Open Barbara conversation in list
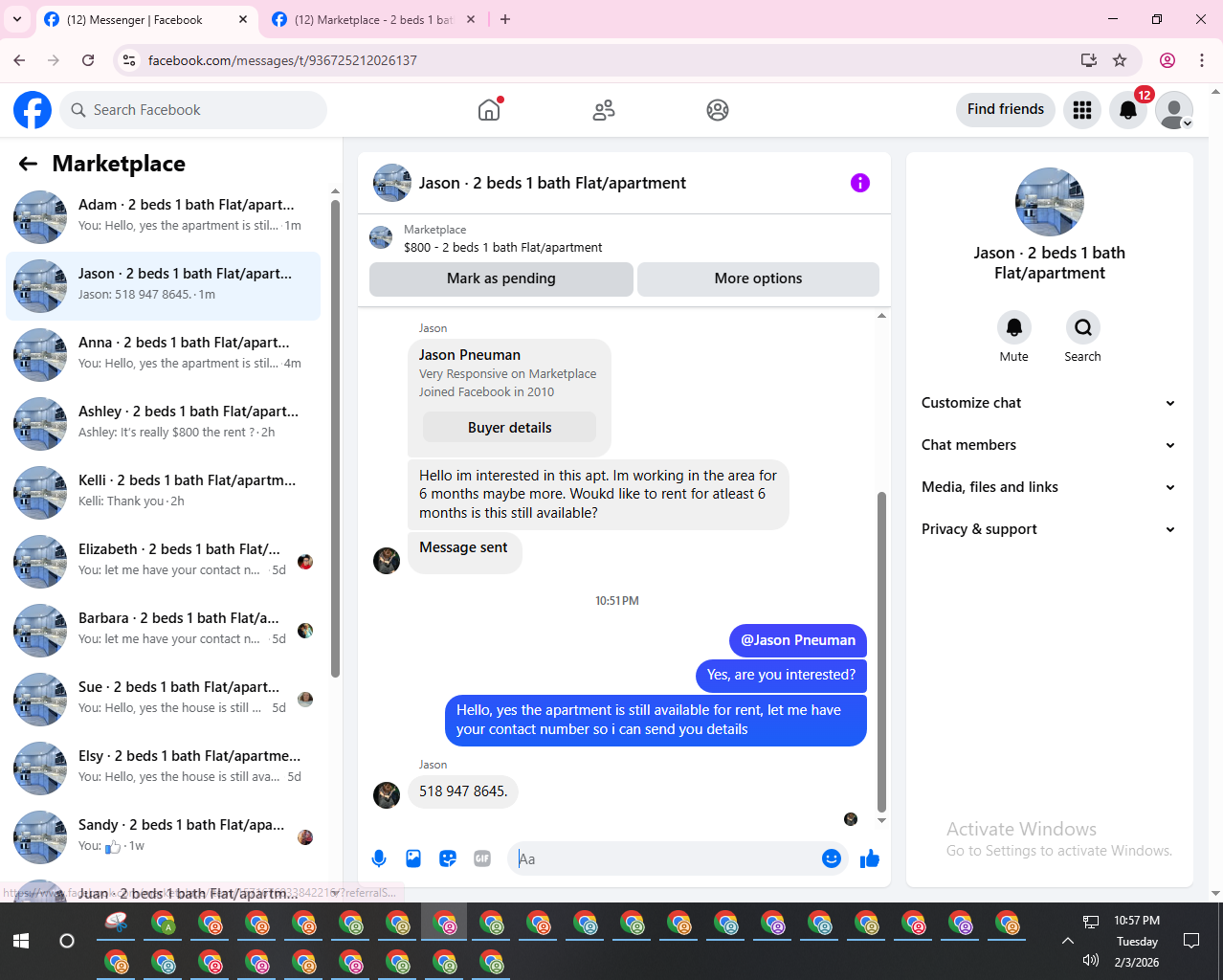The width and height of the screenshot is (1223, 980). (x=164, y=631)
